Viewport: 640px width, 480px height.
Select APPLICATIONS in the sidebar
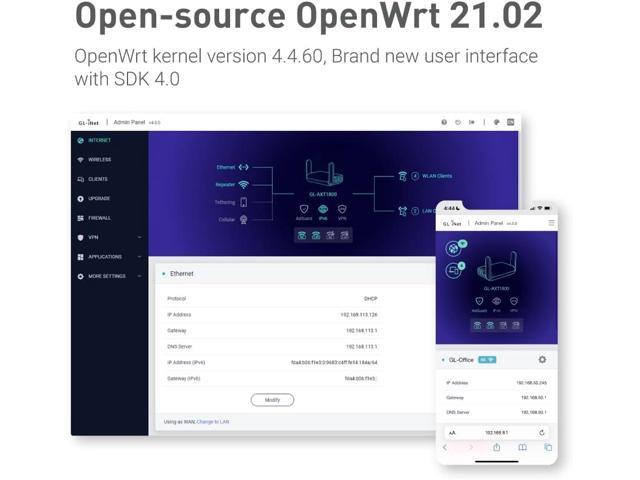point(104,257)
